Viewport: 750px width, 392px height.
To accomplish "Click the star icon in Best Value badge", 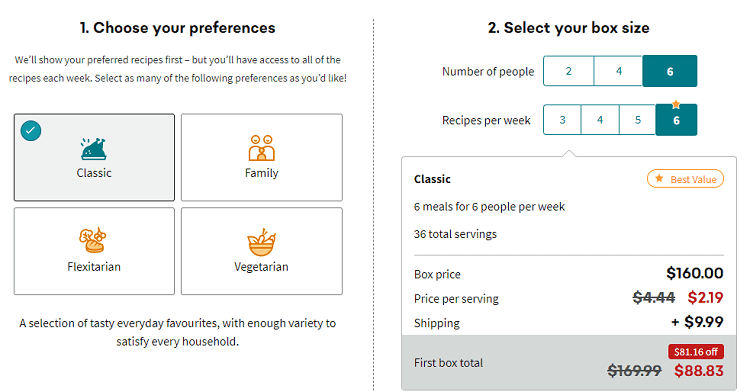I will (x=659, y=179).
